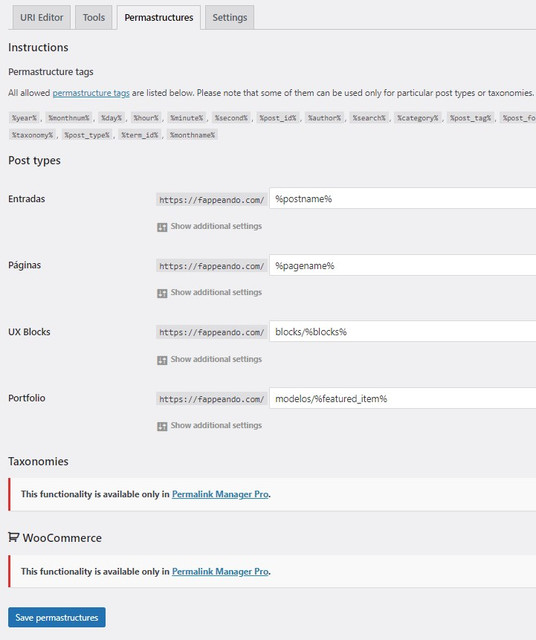
Task: Click the WooCommerce cart icon
Action: [13, 537]
